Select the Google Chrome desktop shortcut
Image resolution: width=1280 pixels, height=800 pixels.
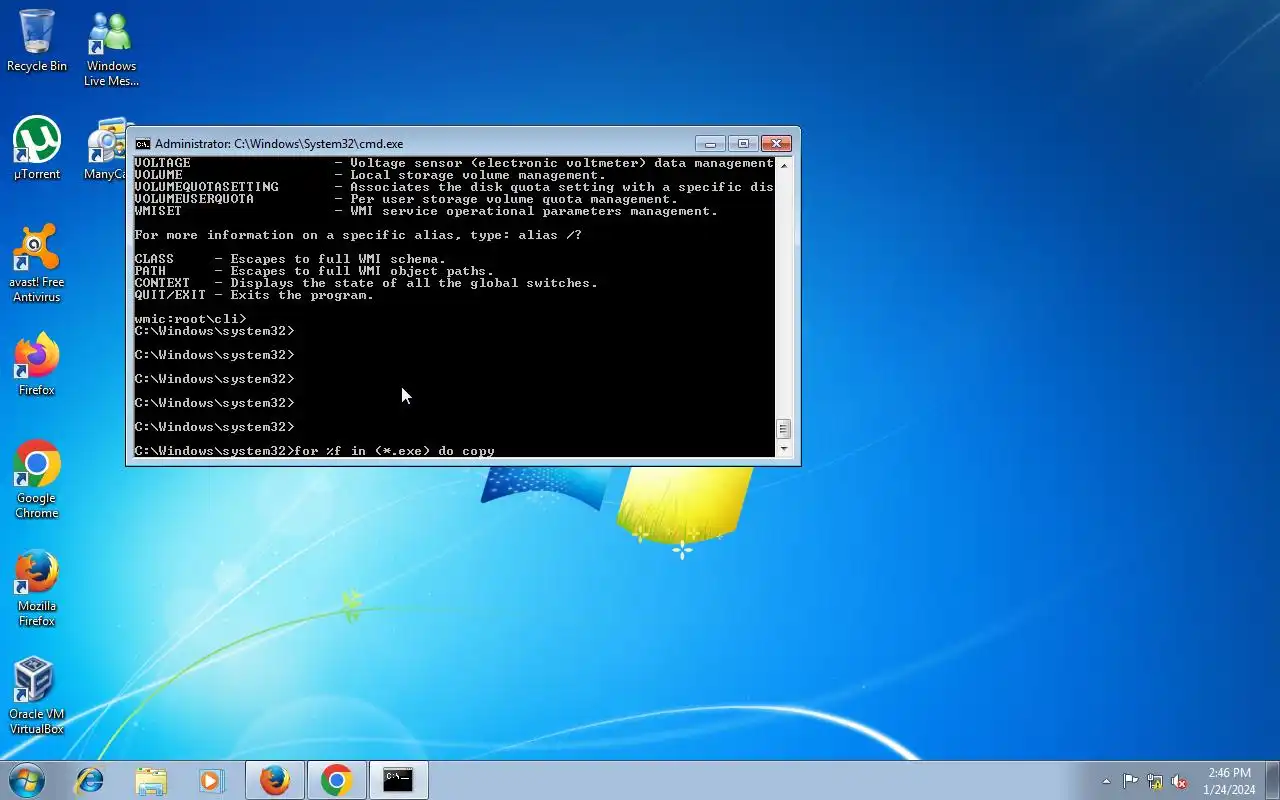[37, 479]
